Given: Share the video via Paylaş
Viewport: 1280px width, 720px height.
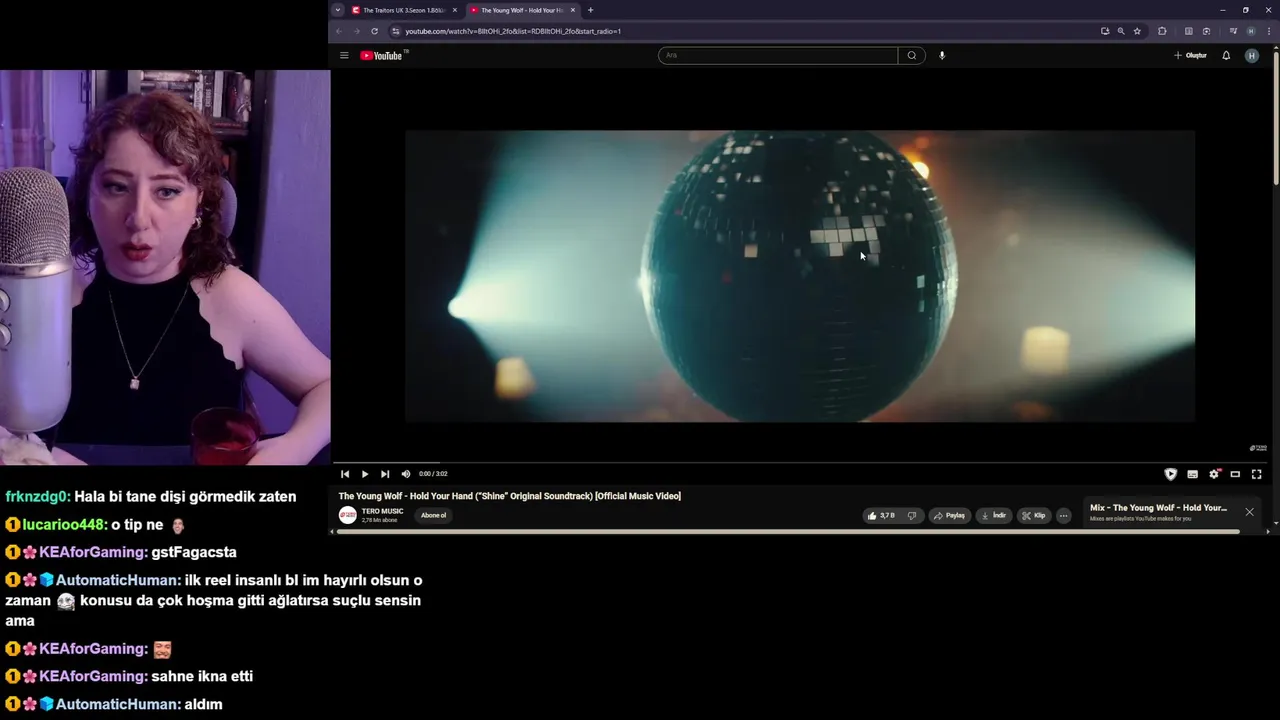Looking at the screenshot, I should coord(949,516).
